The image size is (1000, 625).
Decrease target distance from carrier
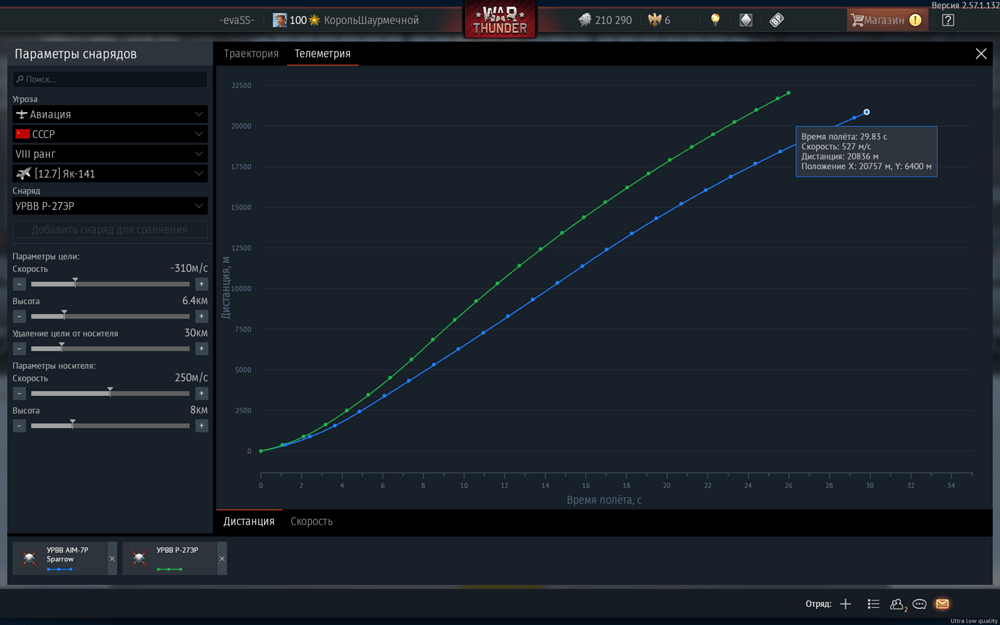(x=19, y=348)
